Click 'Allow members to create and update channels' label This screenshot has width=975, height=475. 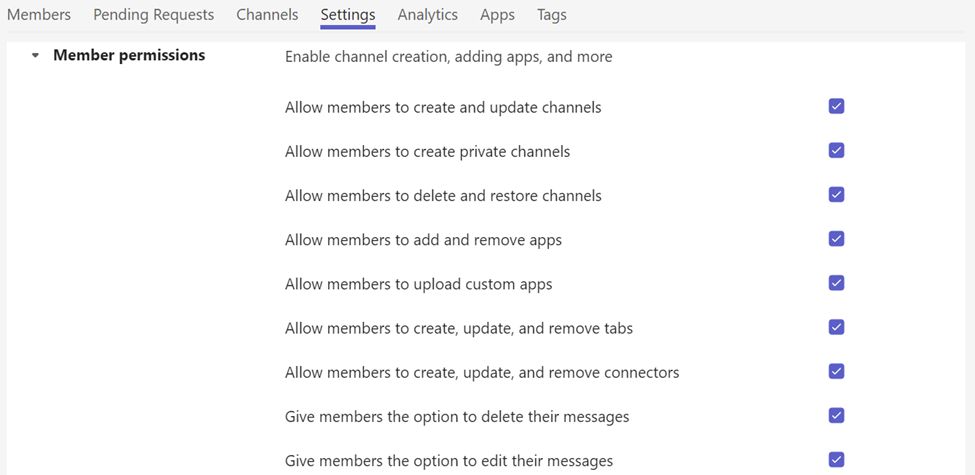[443, 108]
